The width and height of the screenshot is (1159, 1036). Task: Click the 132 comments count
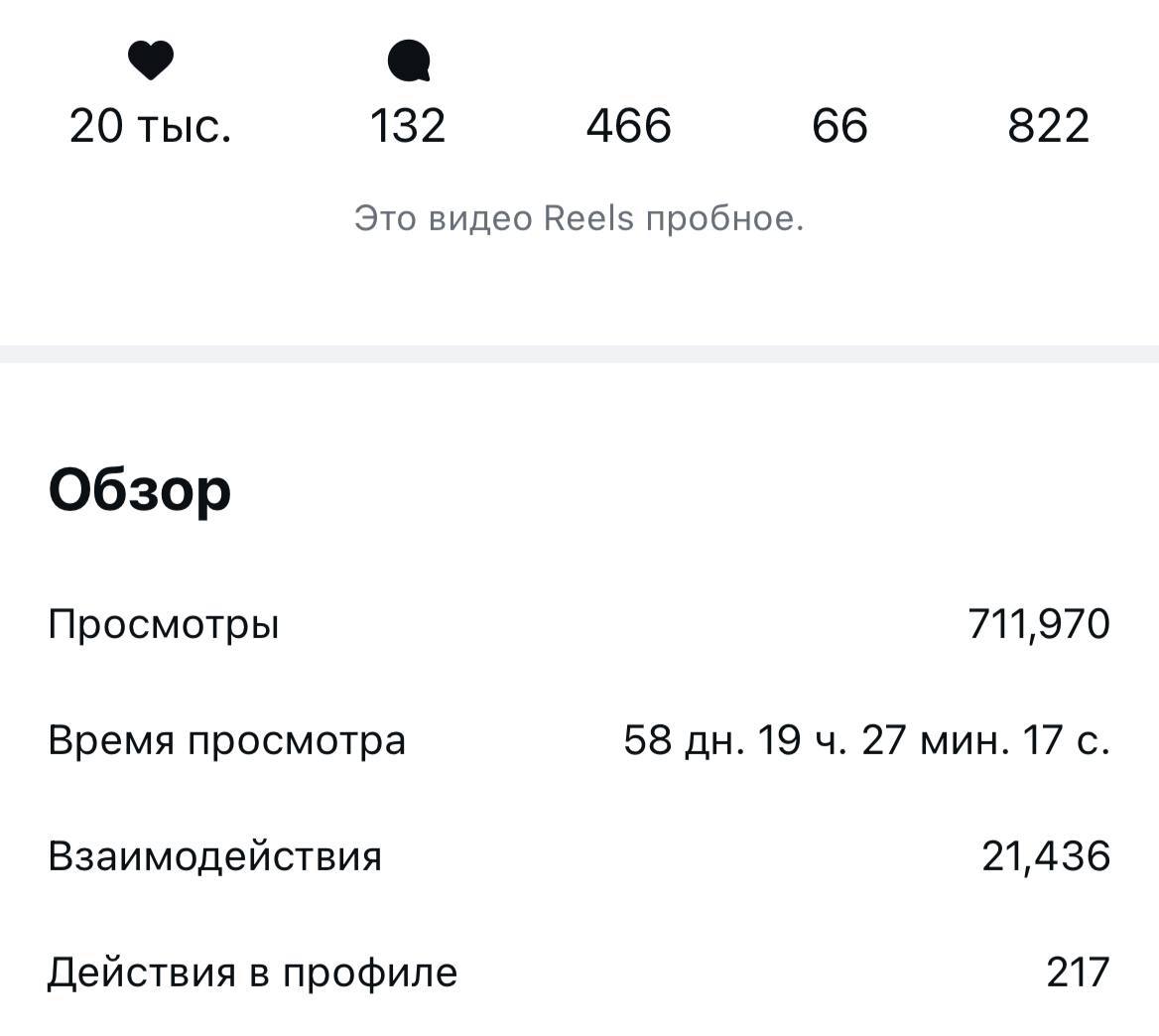coord(408,127)
